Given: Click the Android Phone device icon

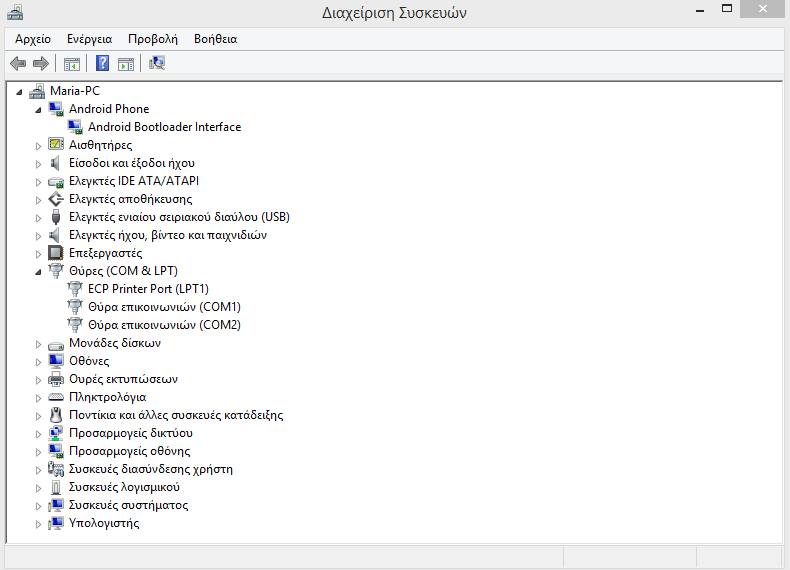Looking at the screenshot, I should (56, 109).
